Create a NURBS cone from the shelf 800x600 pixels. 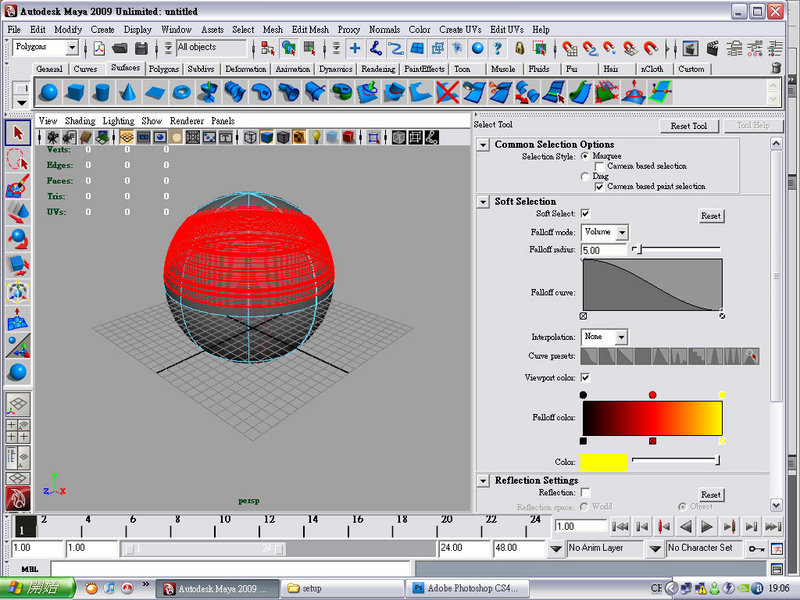pyautogui.click(x=129, y=92)
